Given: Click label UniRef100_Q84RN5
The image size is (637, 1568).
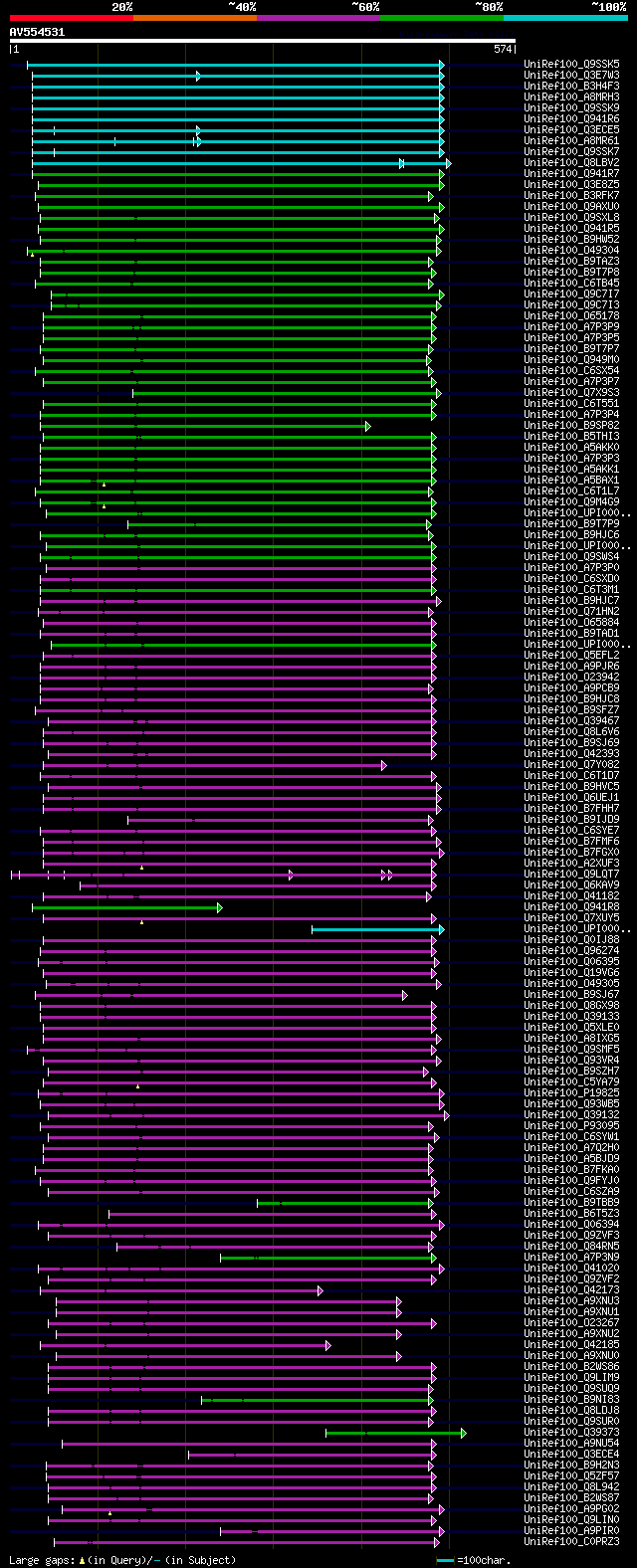Looking at the screenshot, I should [571, 1246].
